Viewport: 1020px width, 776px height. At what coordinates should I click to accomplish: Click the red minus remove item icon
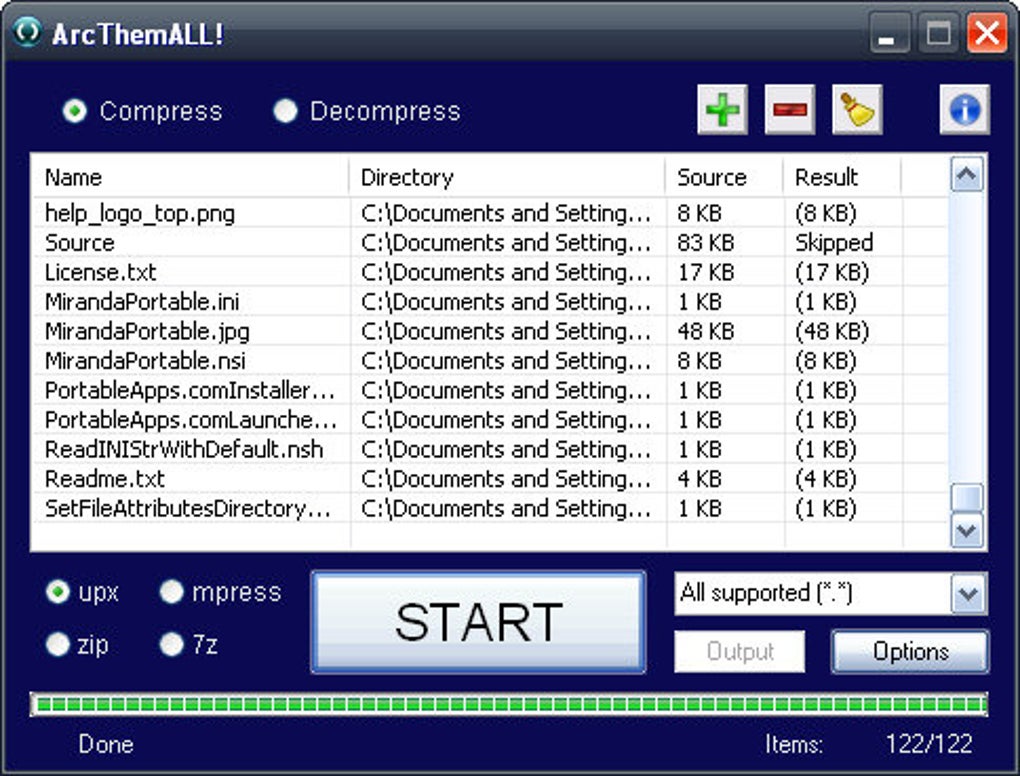point(790,109)
